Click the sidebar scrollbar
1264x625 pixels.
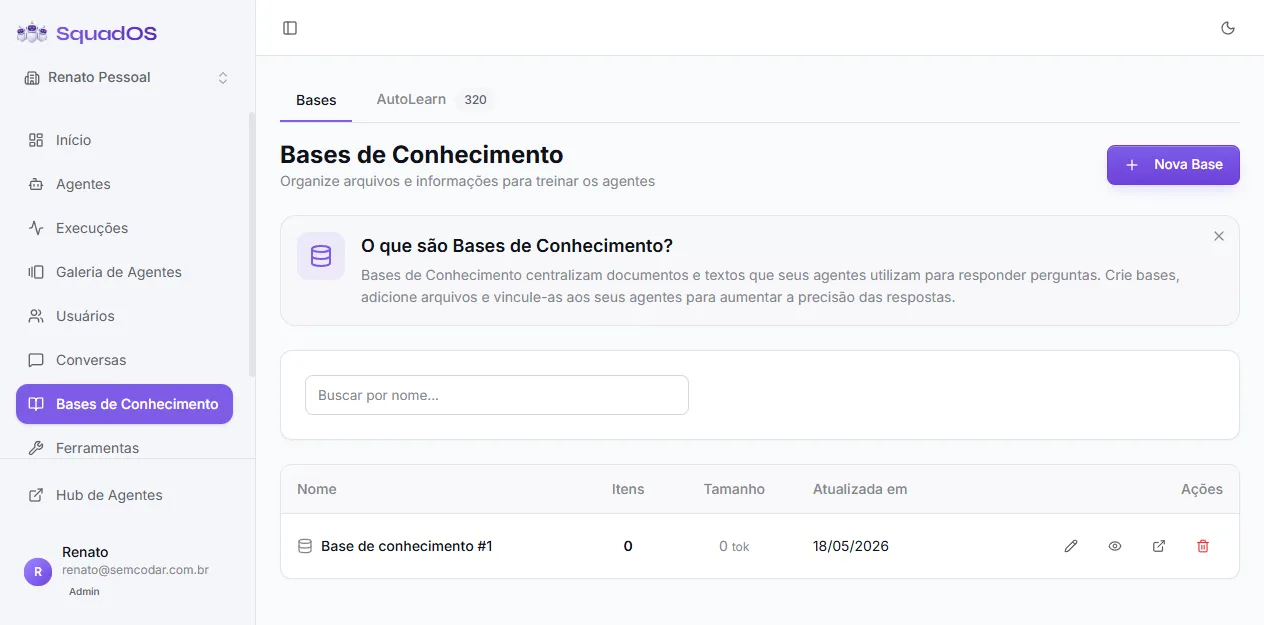[252, 244]
